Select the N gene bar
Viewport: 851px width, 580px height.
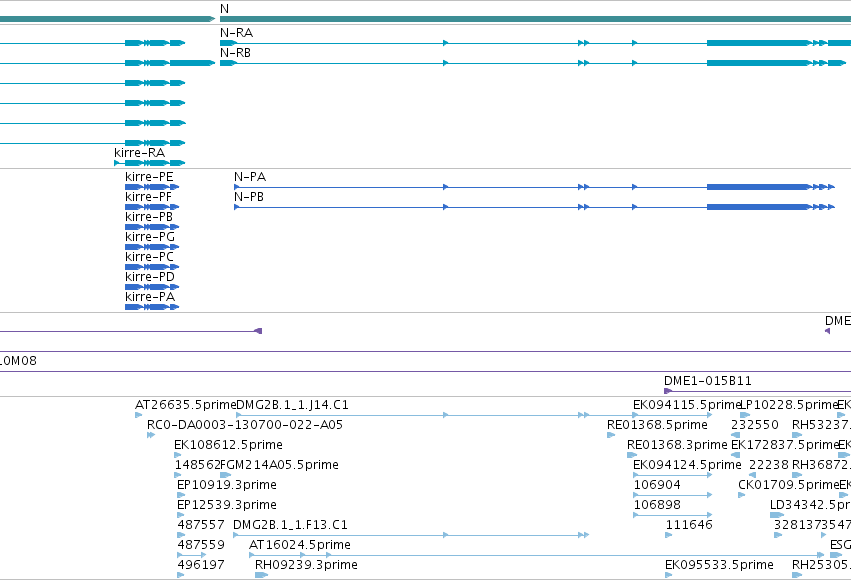pyautogui.click(x=535, y=19)
